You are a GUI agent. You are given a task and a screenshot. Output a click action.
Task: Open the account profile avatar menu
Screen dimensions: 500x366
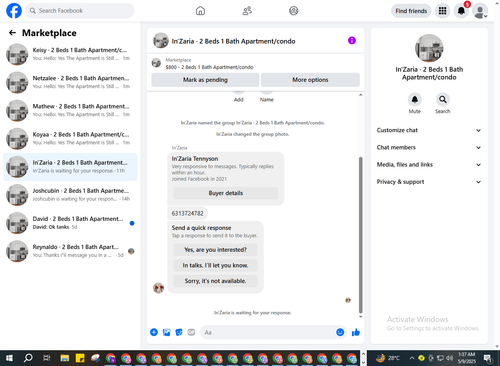[480, 11]
